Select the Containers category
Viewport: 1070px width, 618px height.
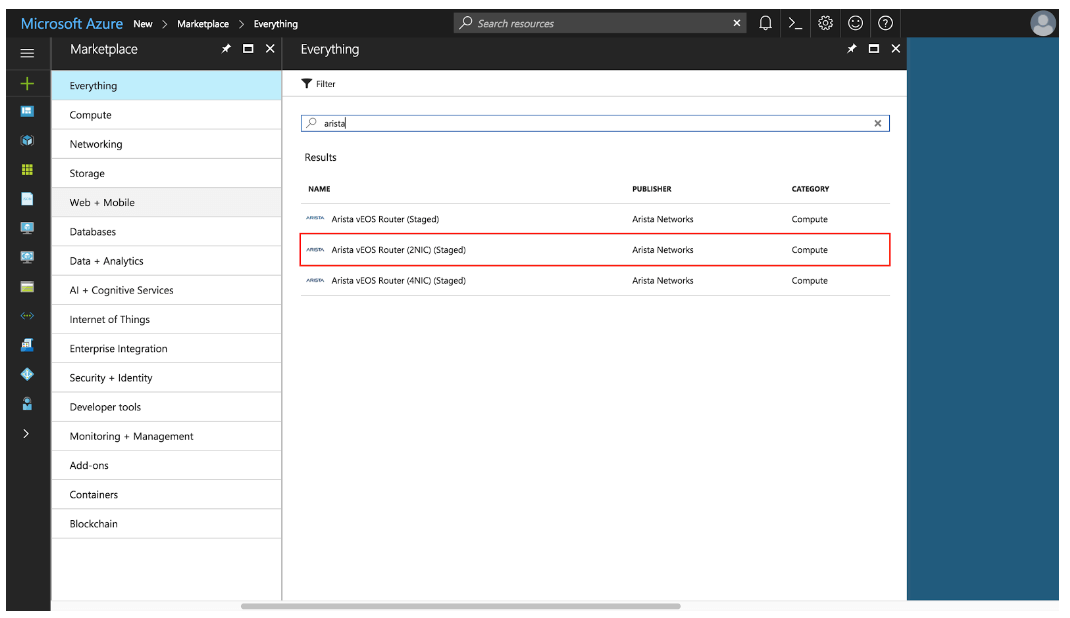tap(167, 495)
